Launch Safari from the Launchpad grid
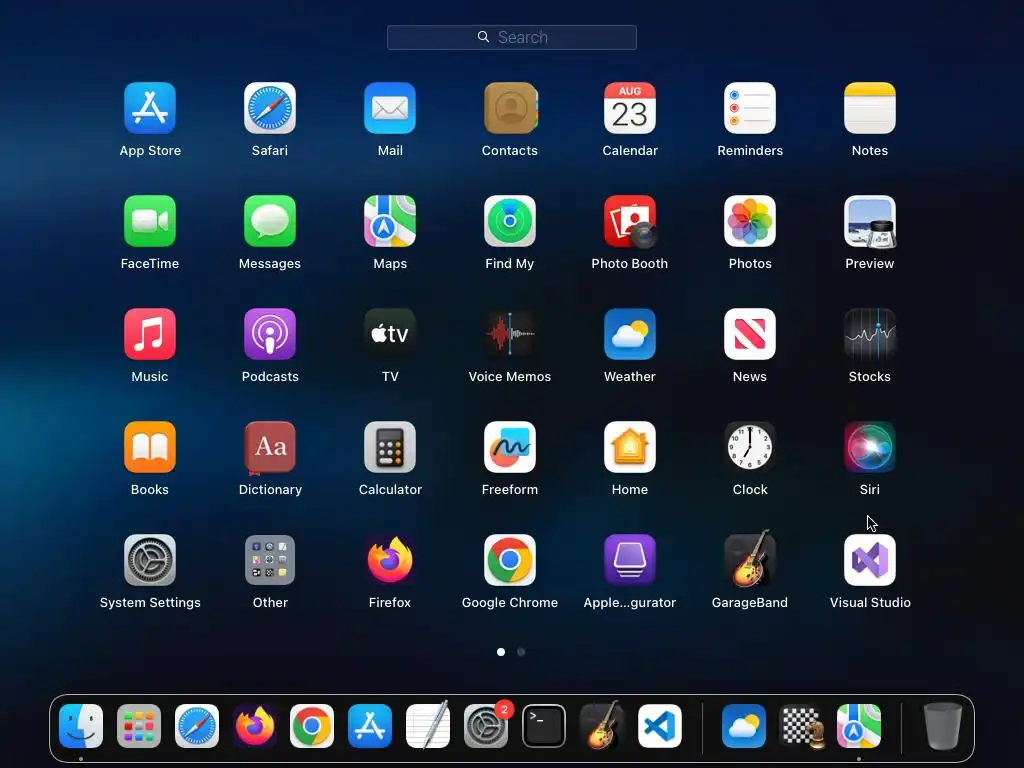Viewport: 1024px width, 768px height. click(x=270, y=108)
